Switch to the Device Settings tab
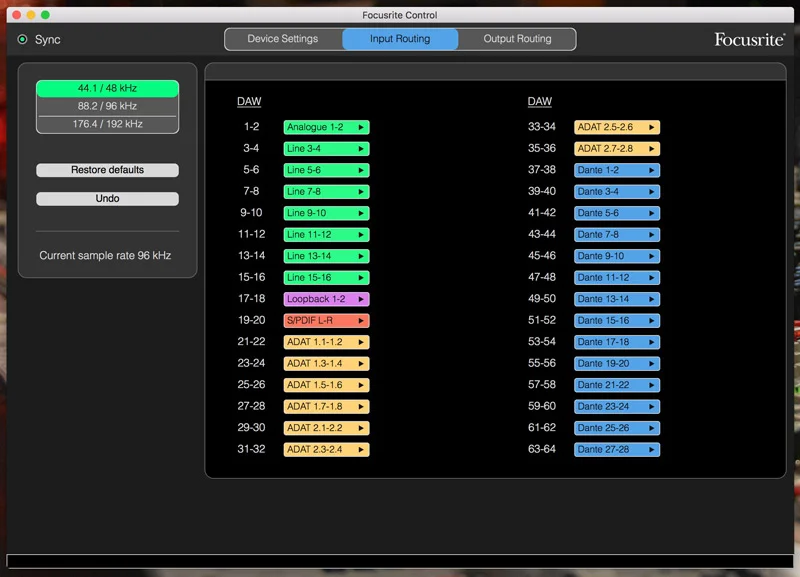 283,39
